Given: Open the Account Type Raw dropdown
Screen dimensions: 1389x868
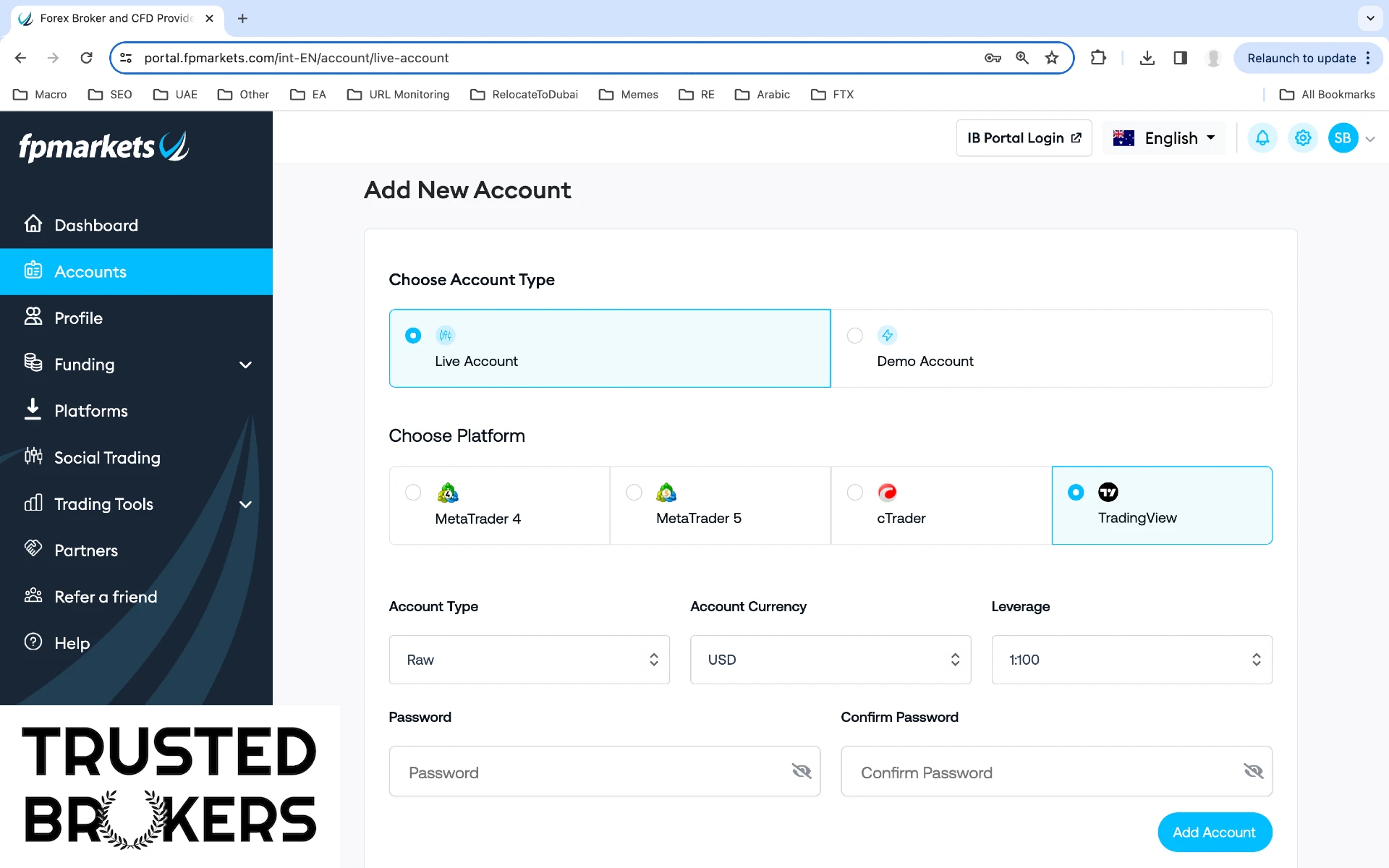Looking at the screenshot, I should point(530,660).
